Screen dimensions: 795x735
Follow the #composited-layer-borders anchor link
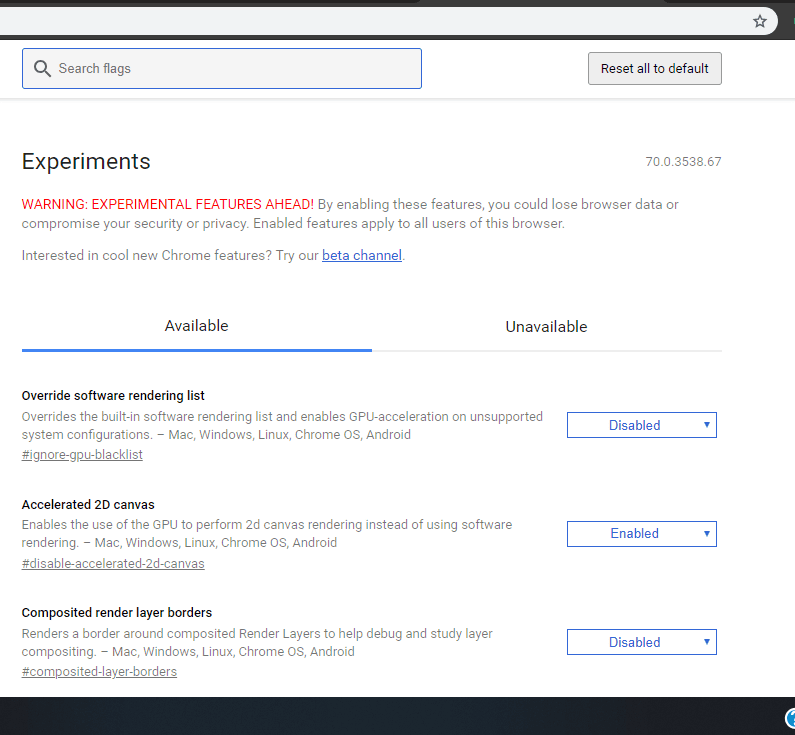click(x=99, y=672)
